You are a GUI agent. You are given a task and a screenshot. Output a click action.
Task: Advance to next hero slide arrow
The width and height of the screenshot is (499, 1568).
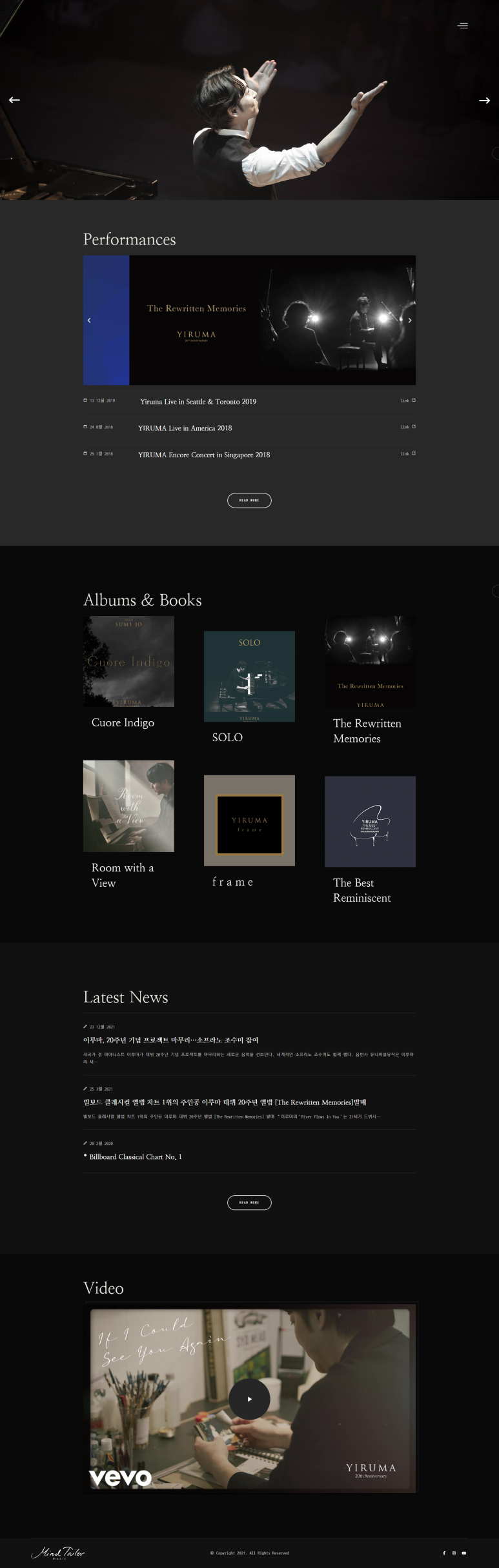[484, 101]
